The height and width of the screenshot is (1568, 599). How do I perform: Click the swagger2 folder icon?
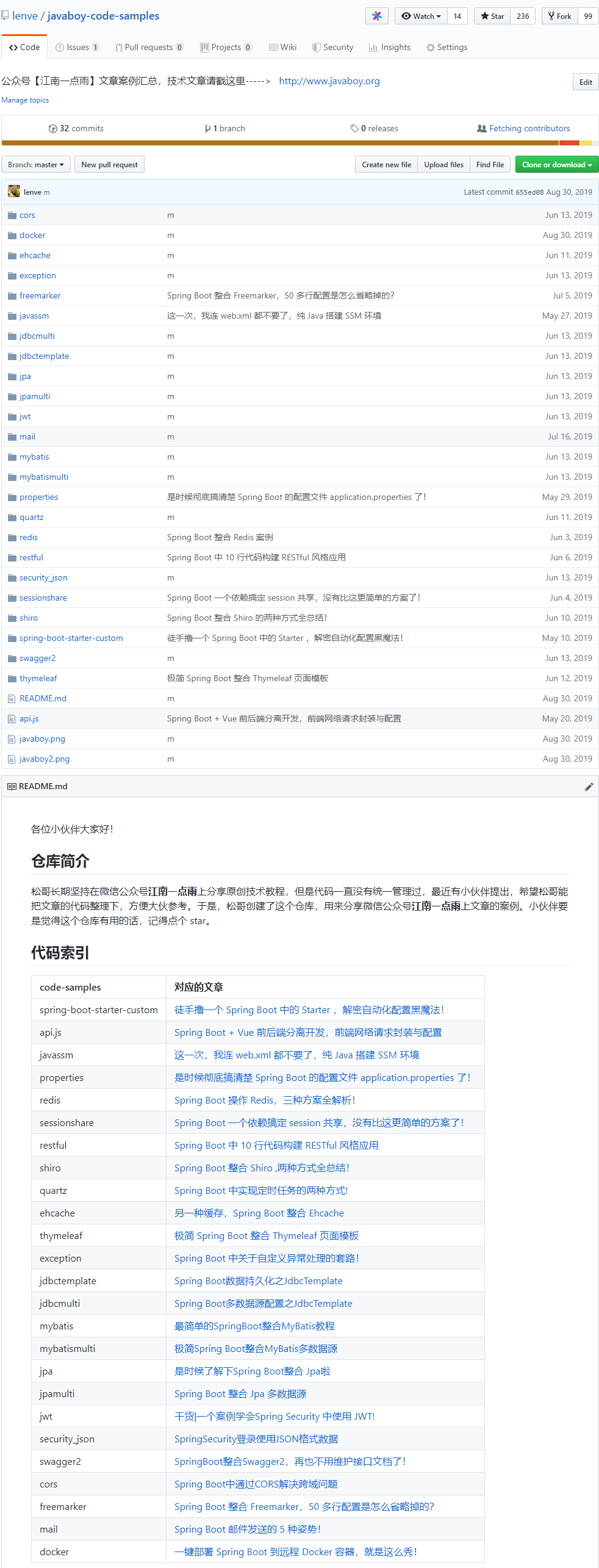[x=12, y=659]
